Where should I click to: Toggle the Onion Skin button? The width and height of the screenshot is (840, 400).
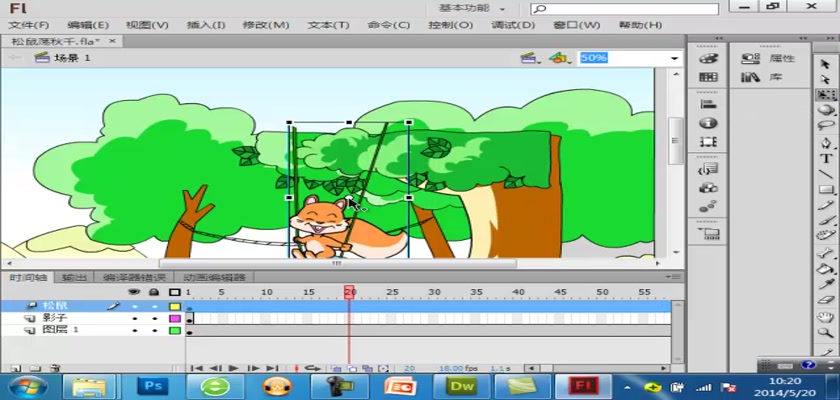(336, 368)
